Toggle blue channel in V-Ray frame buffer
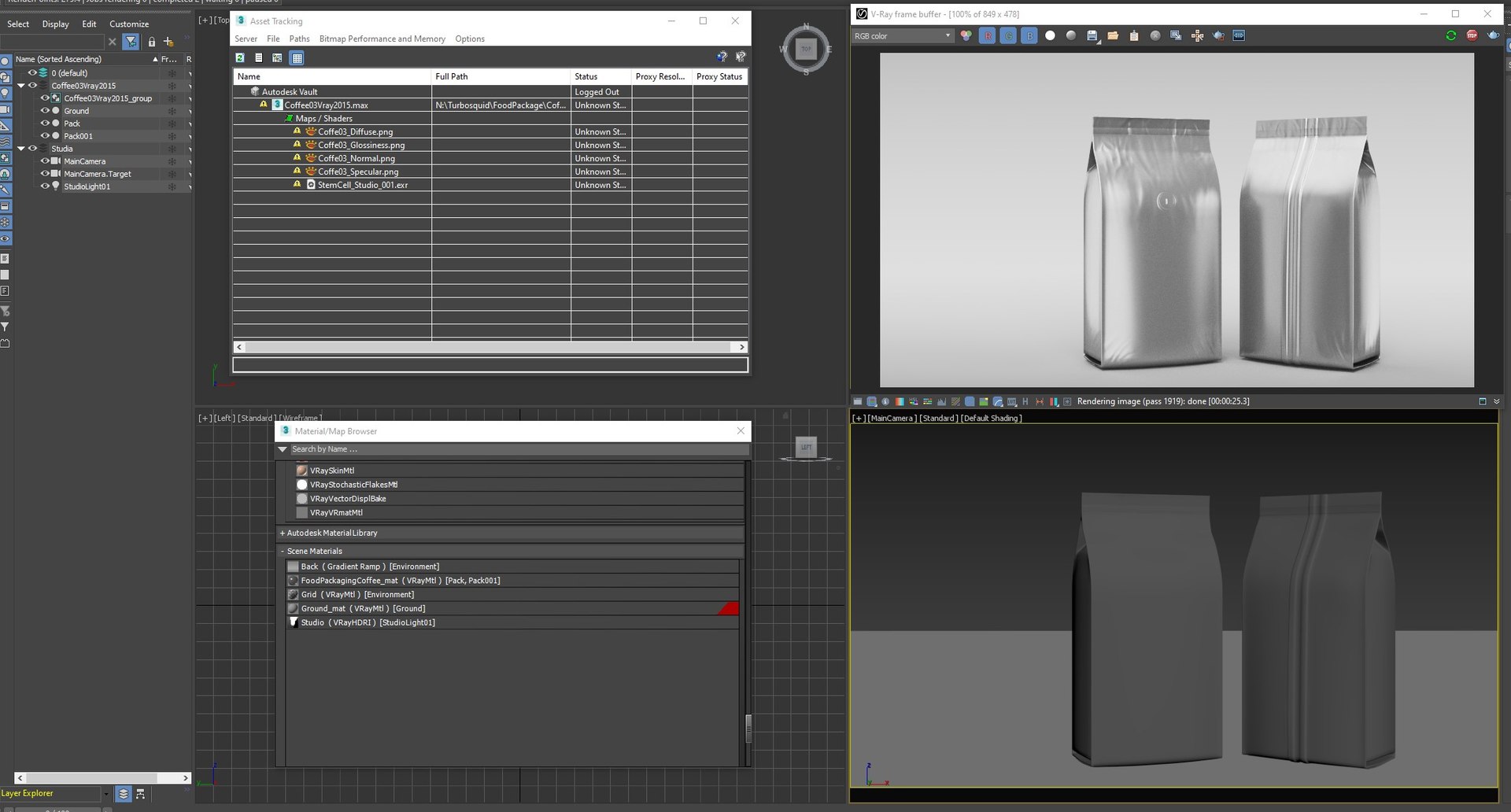Screen dimensions: 1511x812 [x=1029, y=35]
